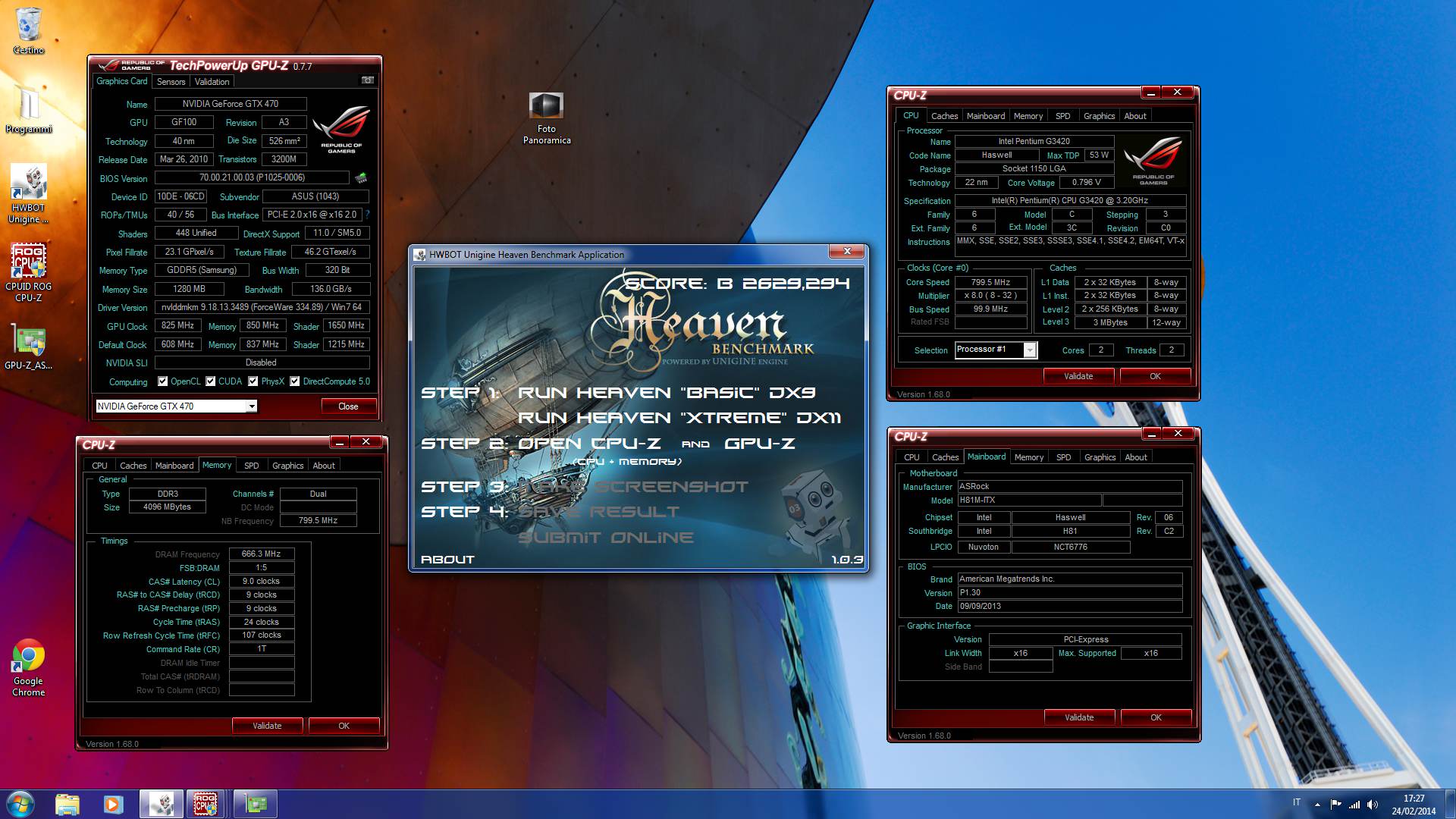This screenshot has width=1456, height=819.
Task: Click the IT language indicator in the tray
Action: pos(1297,802)
